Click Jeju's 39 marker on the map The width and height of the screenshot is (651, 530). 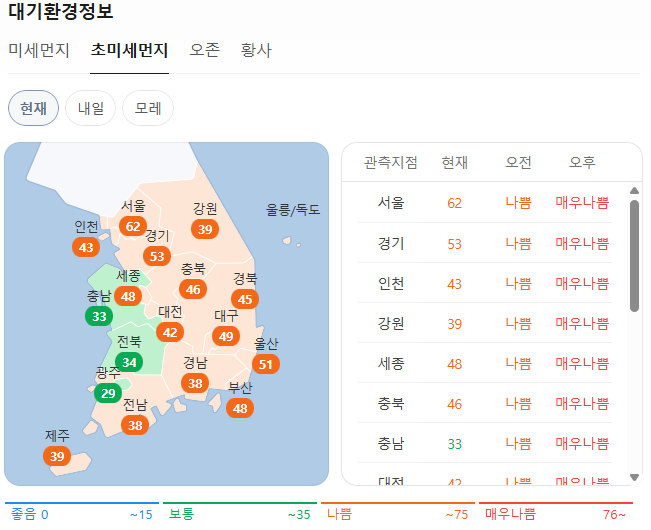[57, 456]
